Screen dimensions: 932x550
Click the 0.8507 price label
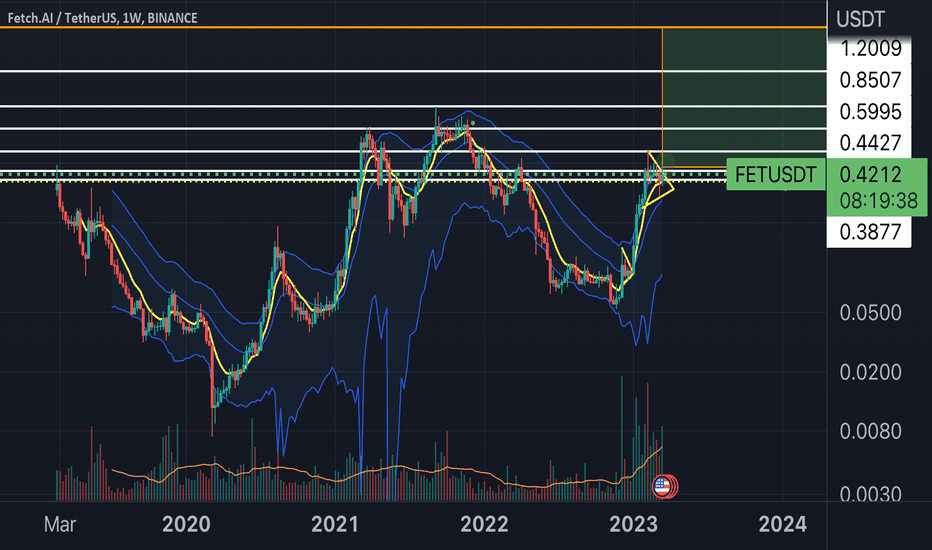tap(870, 80)
